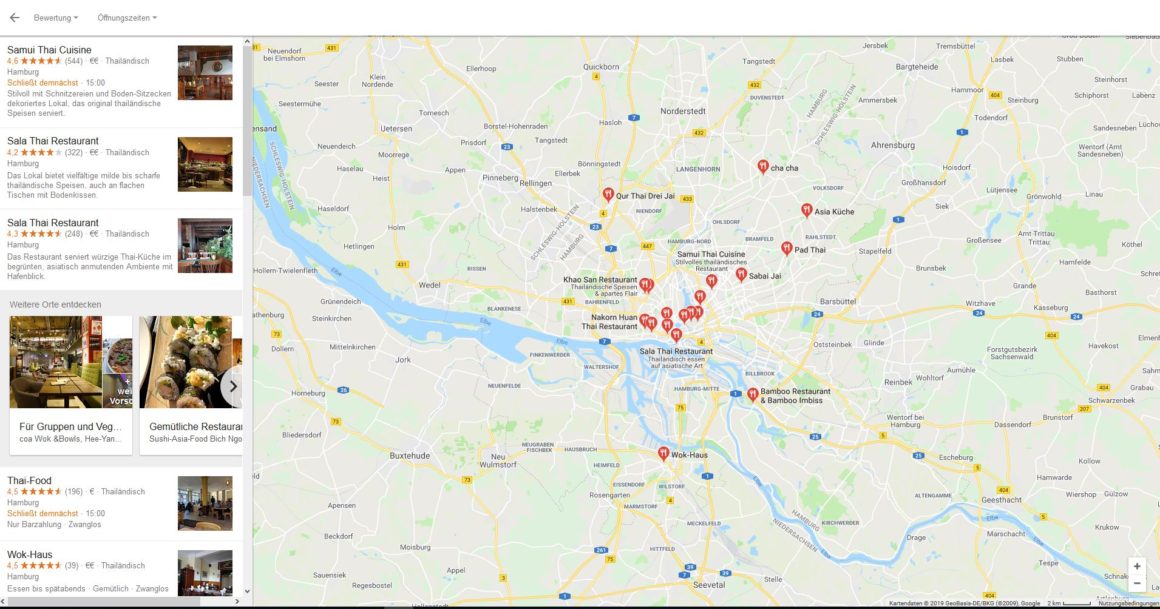Select the Wok-Haus pin on the map

coord(664,453)
